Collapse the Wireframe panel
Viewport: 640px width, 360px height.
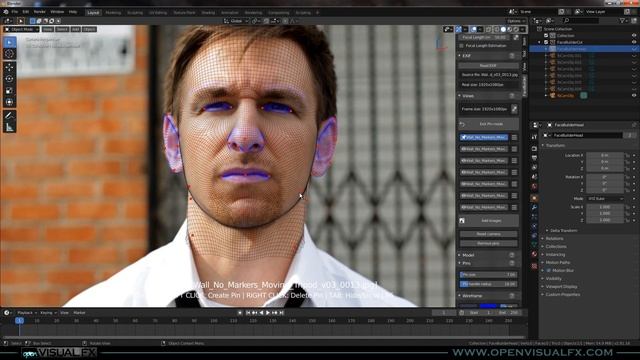460,296
